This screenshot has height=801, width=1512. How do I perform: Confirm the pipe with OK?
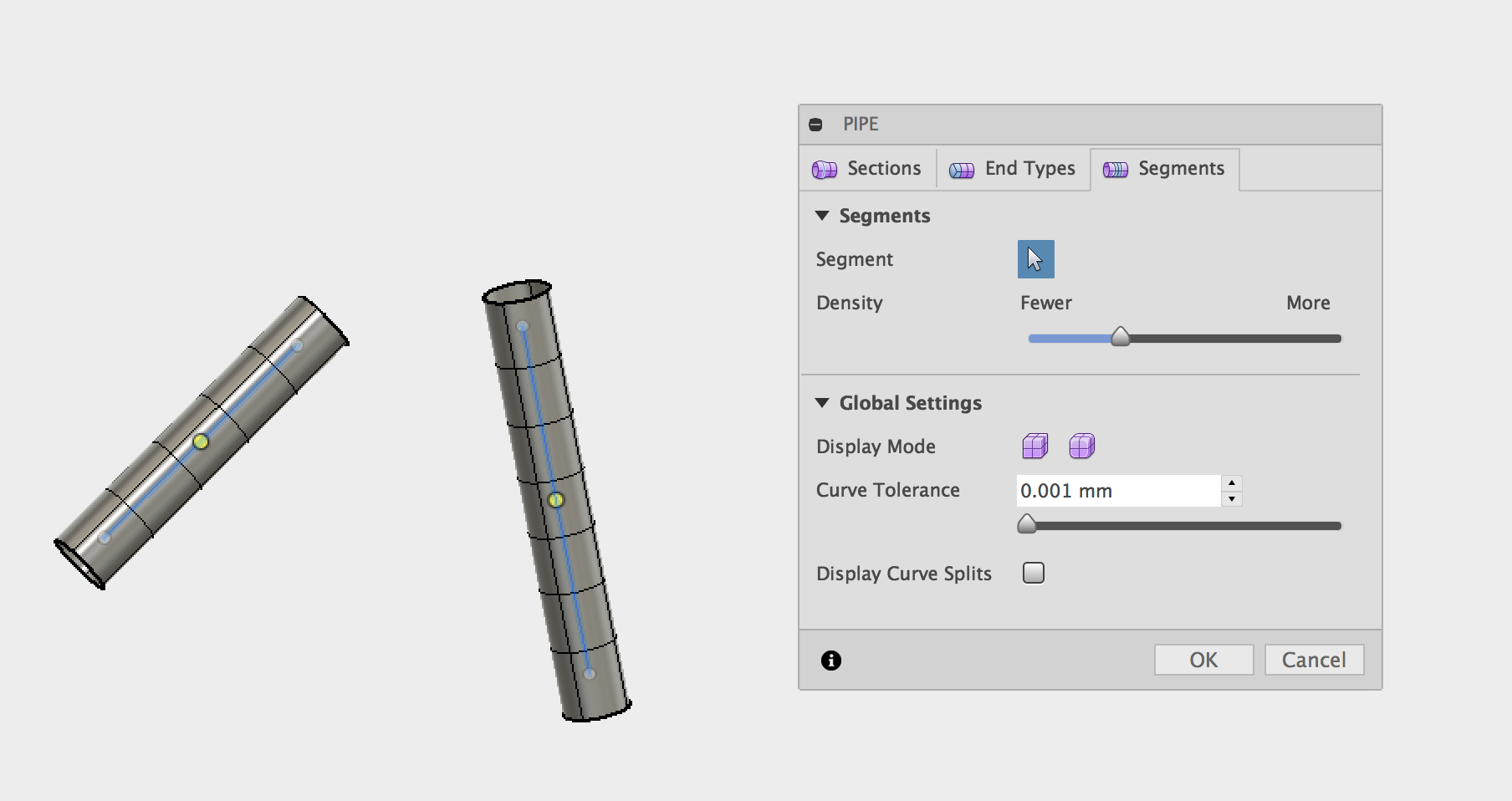pos(1203,660)
